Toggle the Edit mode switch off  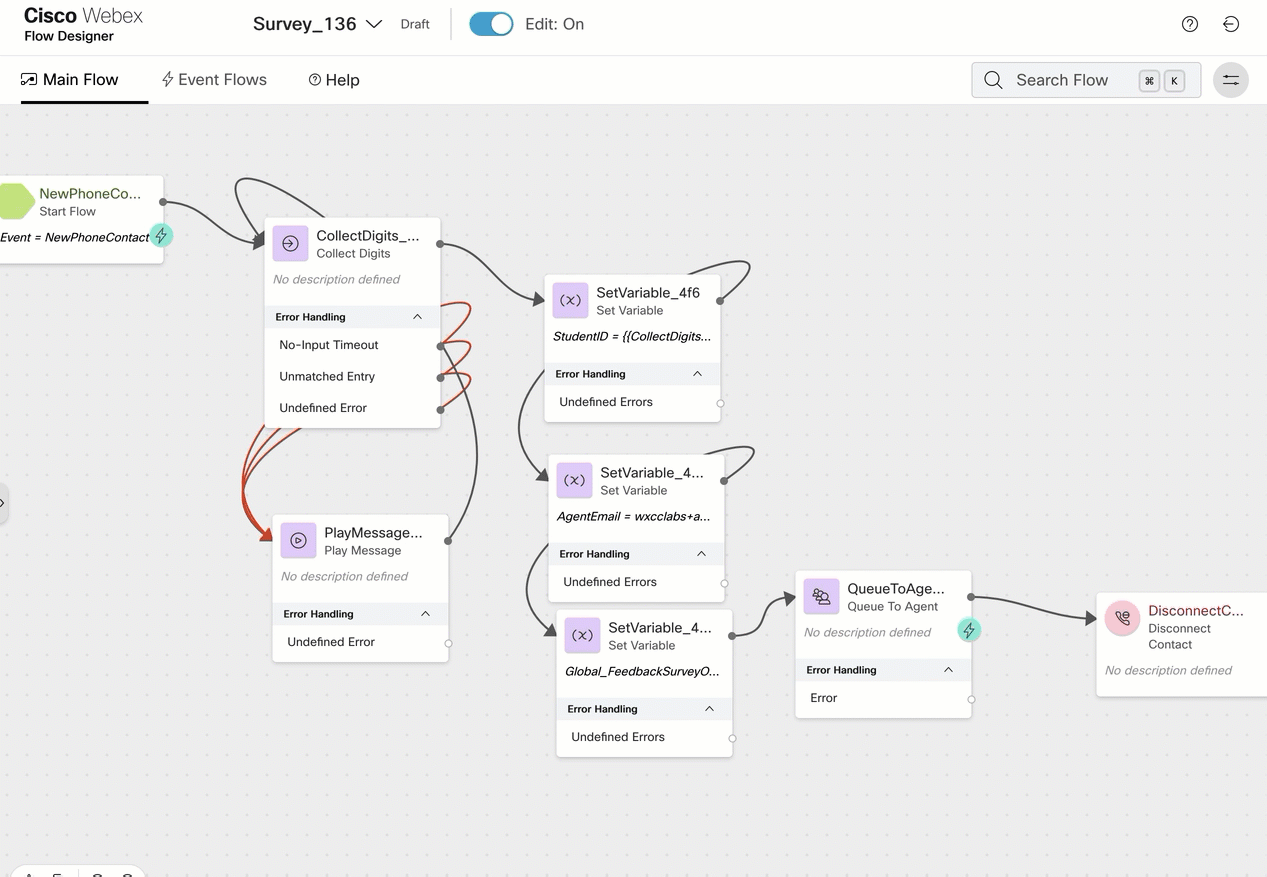coord(491,24)
